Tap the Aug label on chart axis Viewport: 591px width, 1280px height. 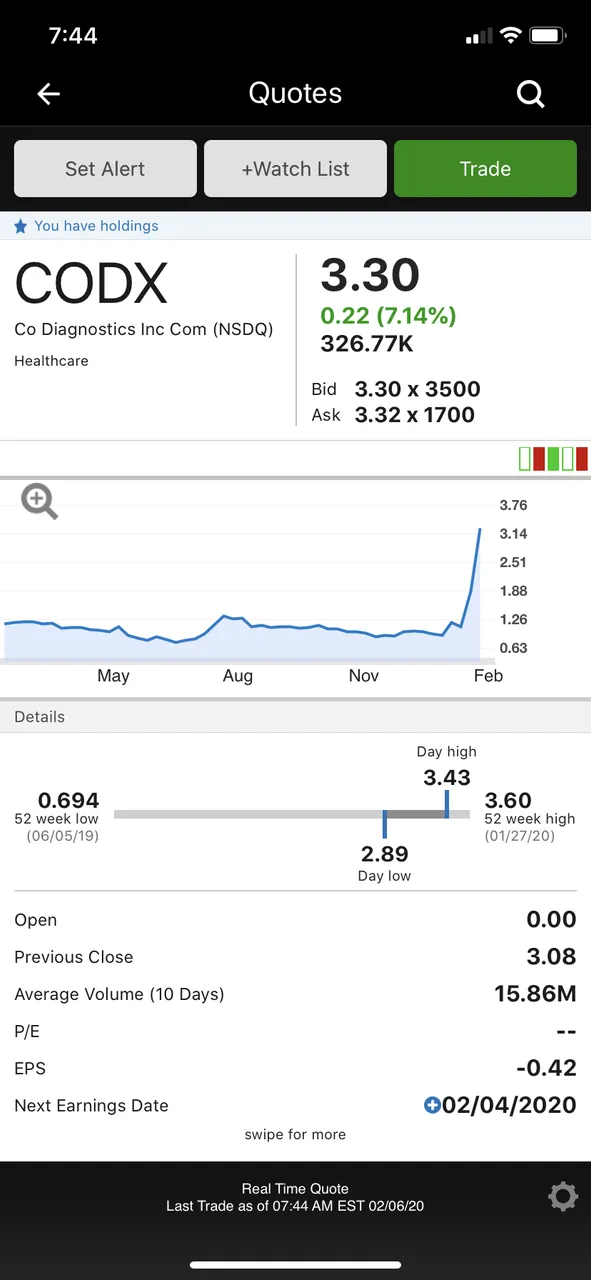click(238, 676)
